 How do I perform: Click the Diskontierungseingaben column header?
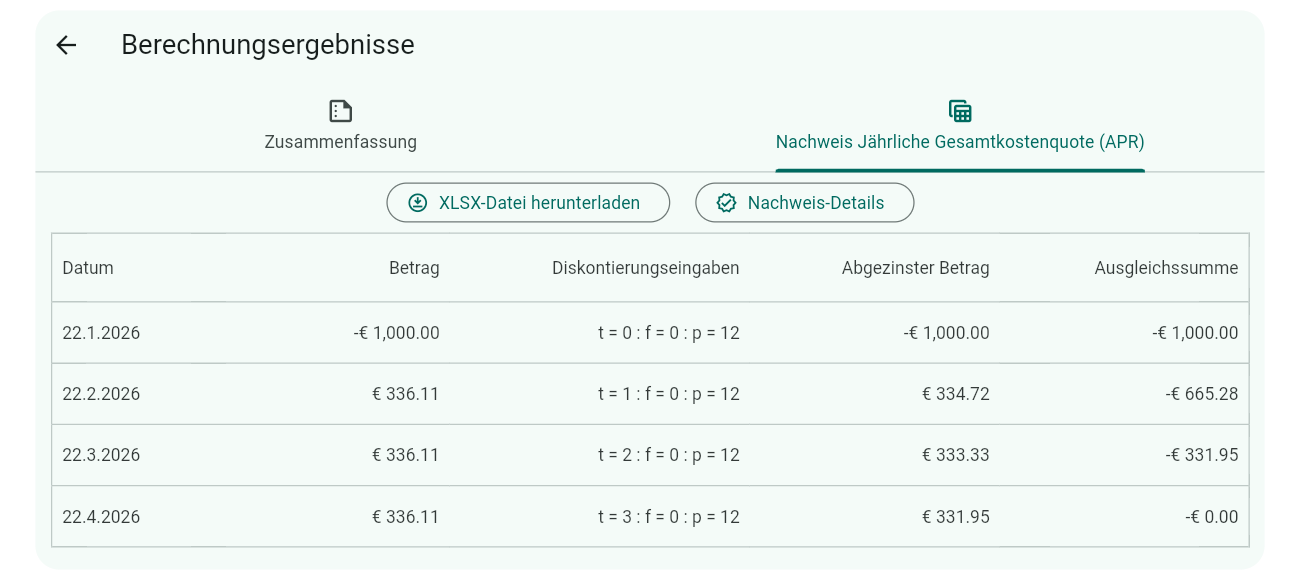click(x=645, y=268)
